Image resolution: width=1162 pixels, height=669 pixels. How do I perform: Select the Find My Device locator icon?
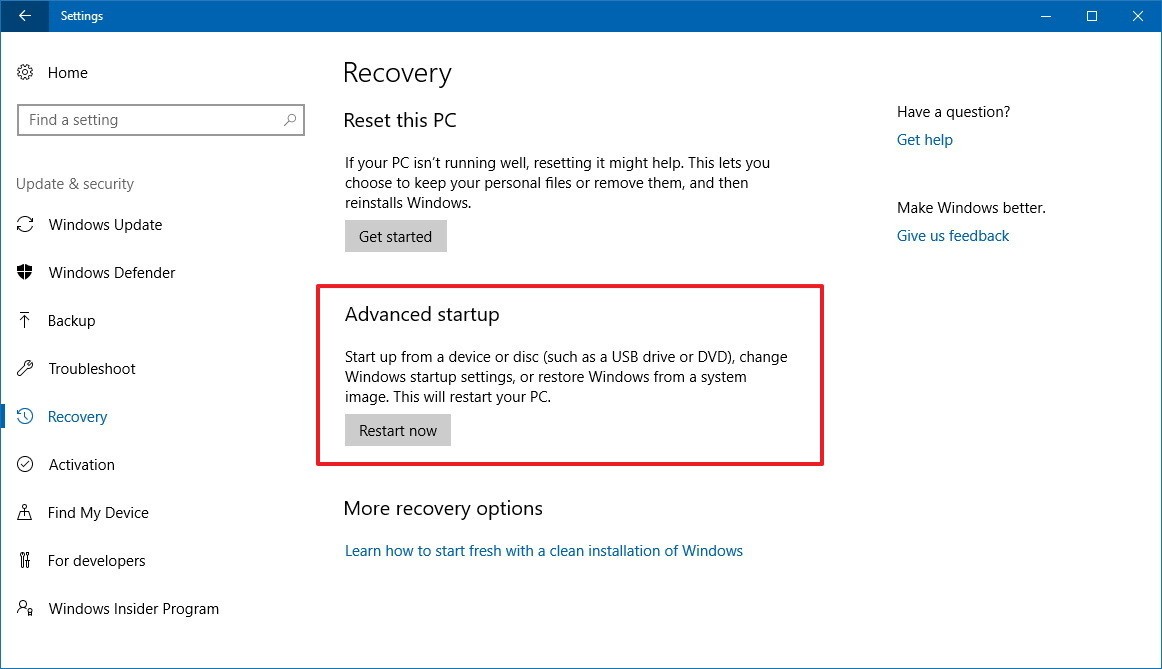point(25,512)
